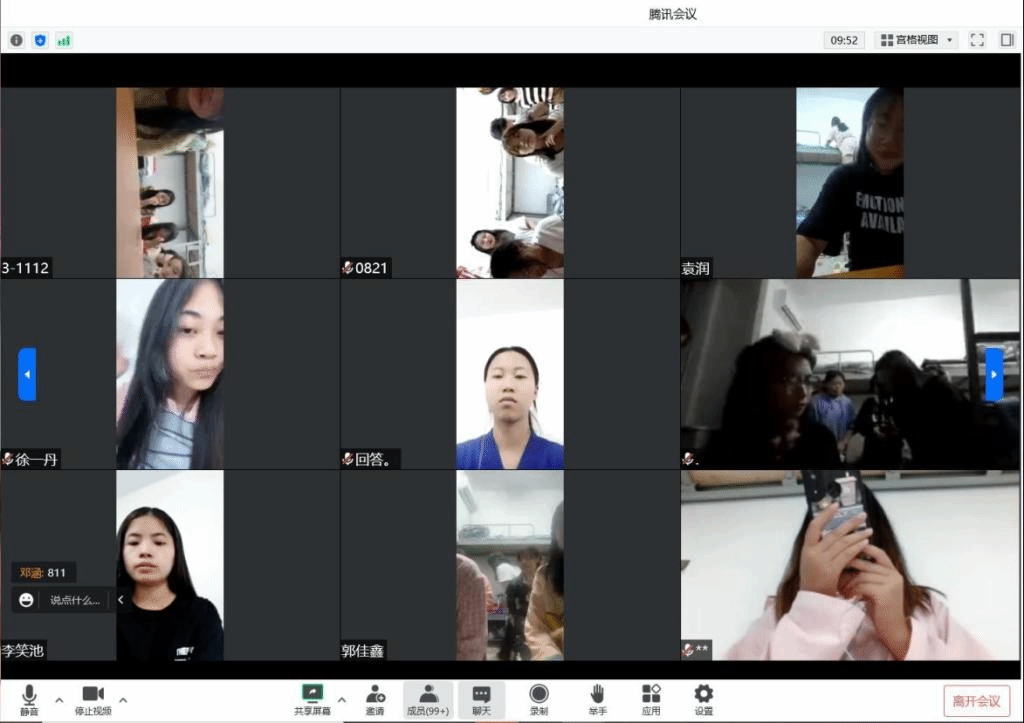Screen dimensions: 1024x723
Task: Go to next page with the right blue arrow
Action: point(994,374)
